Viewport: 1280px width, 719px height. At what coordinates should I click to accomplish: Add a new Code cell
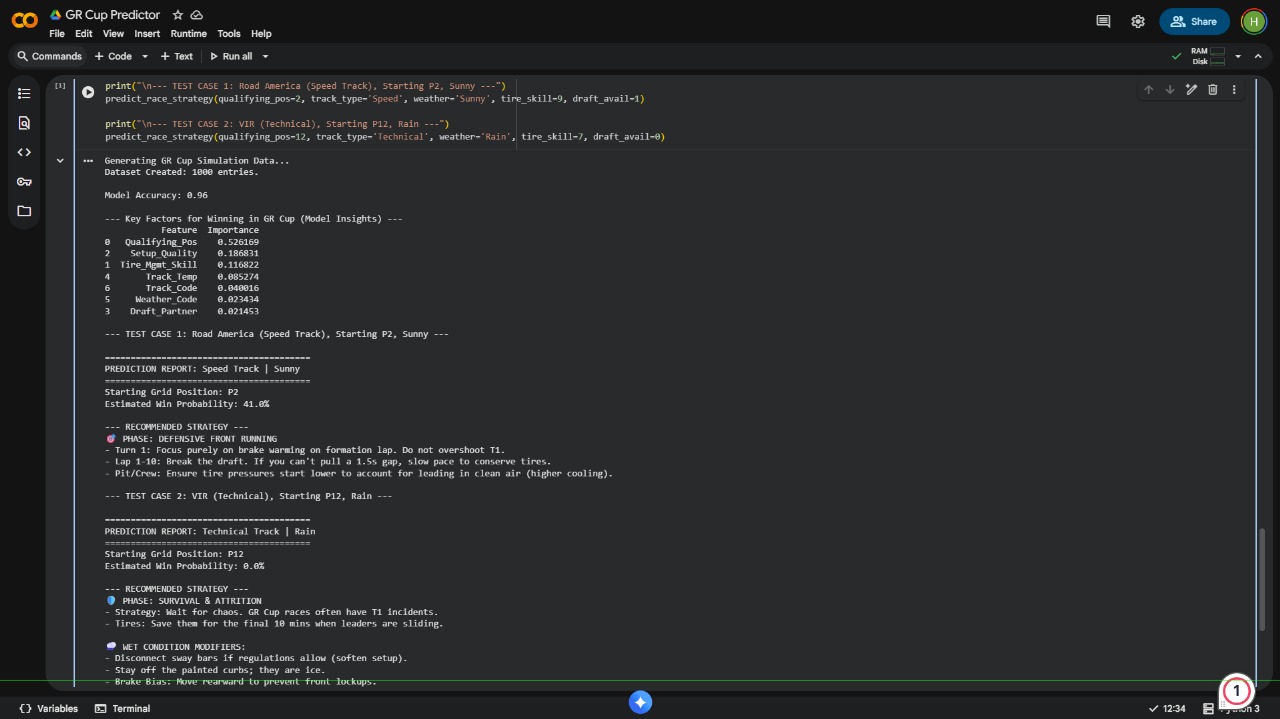(x=113, y=56)
